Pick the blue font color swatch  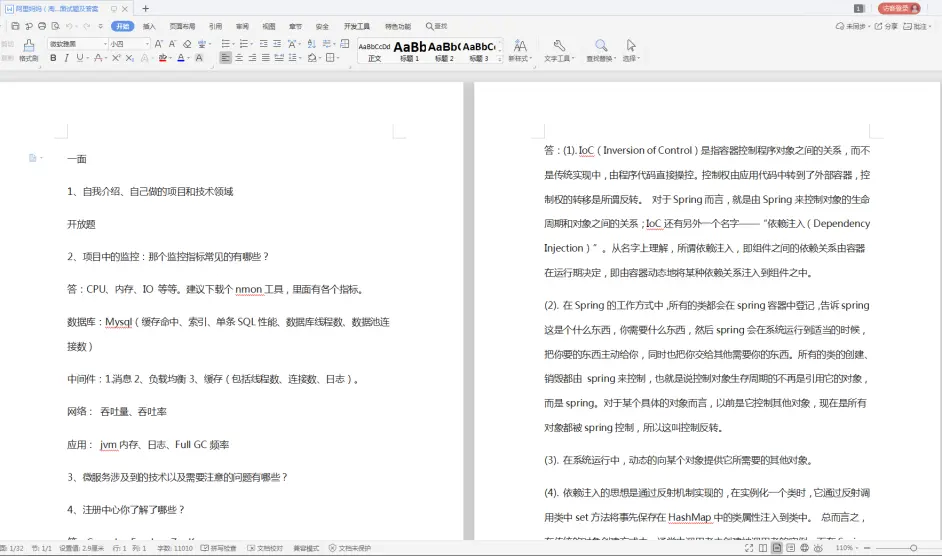pos(180,58)
